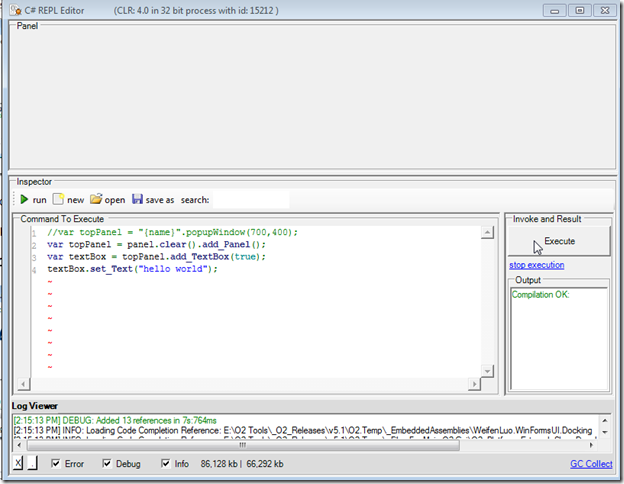Toggle the Error log checkbox
The image size is (624, 484).
(56, 463)
